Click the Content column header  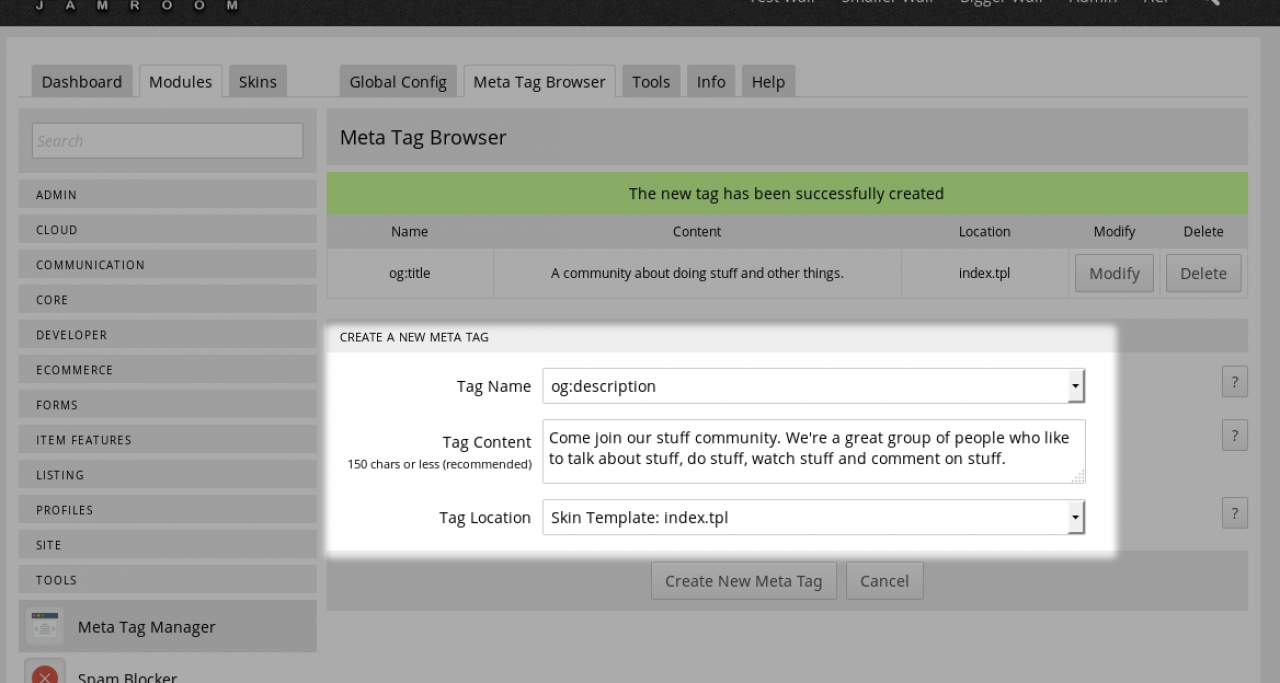pos(697,231)
